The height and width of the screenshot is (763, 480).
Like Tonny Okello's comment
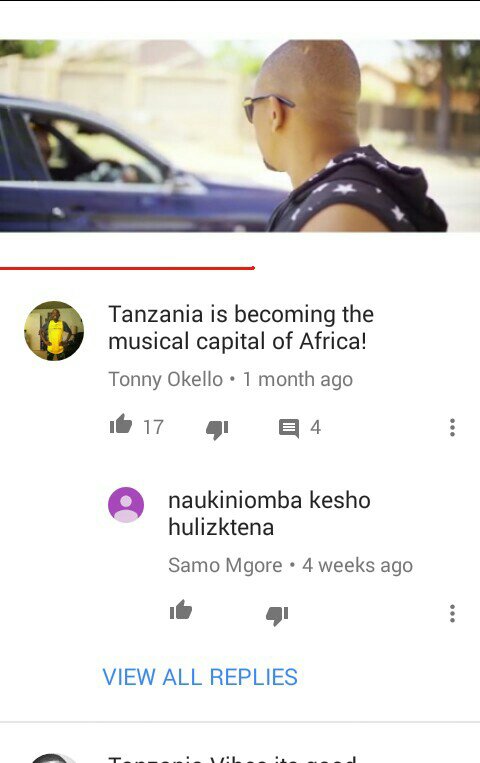click(x=121, y=424)
